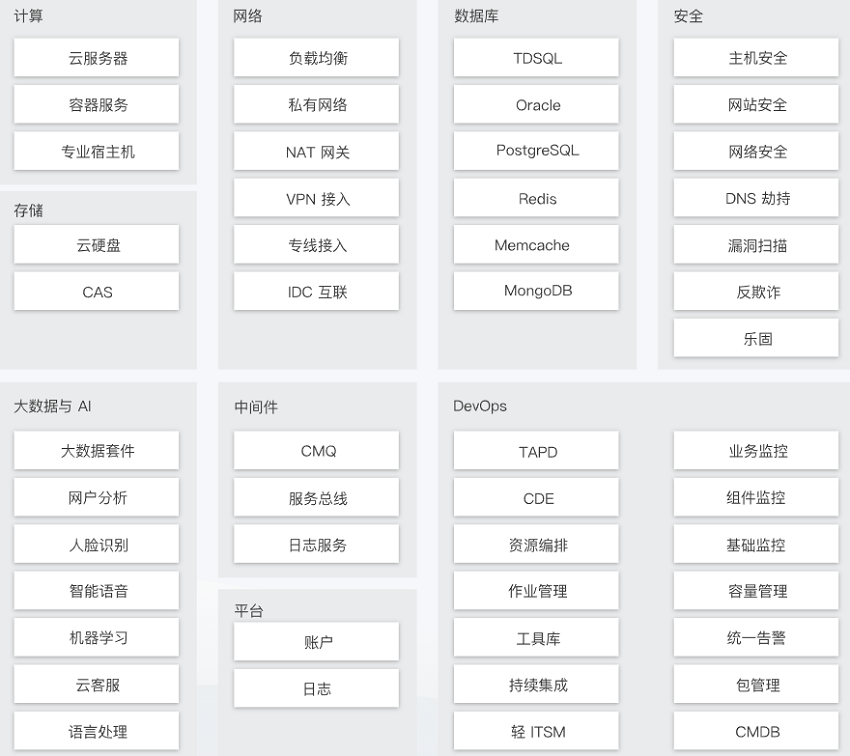This screenshot has width=850, height=756.
Task: Select the CAS storage card
Action: (x=96, y=292)
